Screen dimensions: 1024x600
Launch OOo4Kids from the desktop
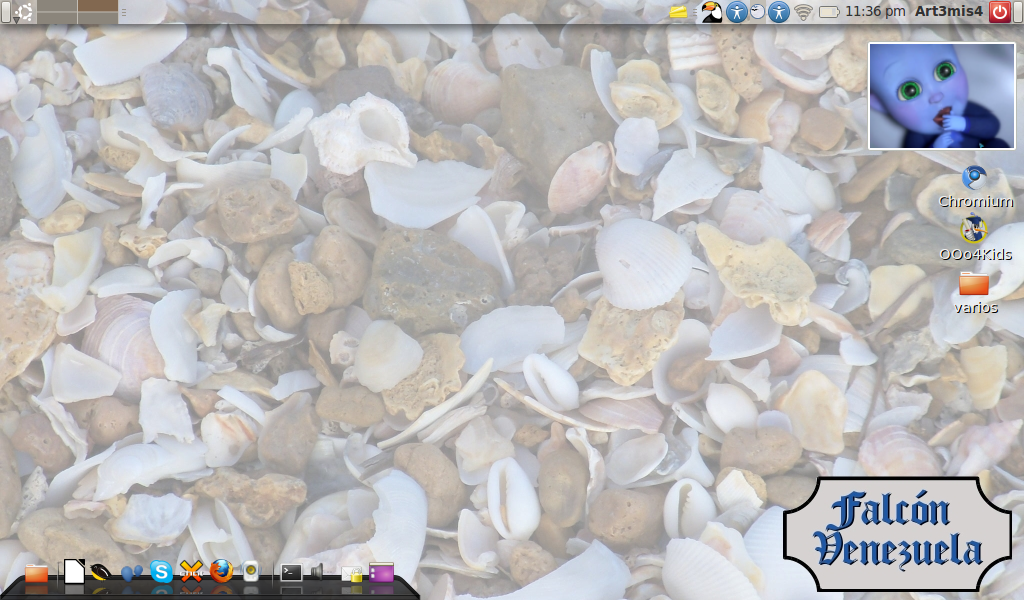point(975,240)
